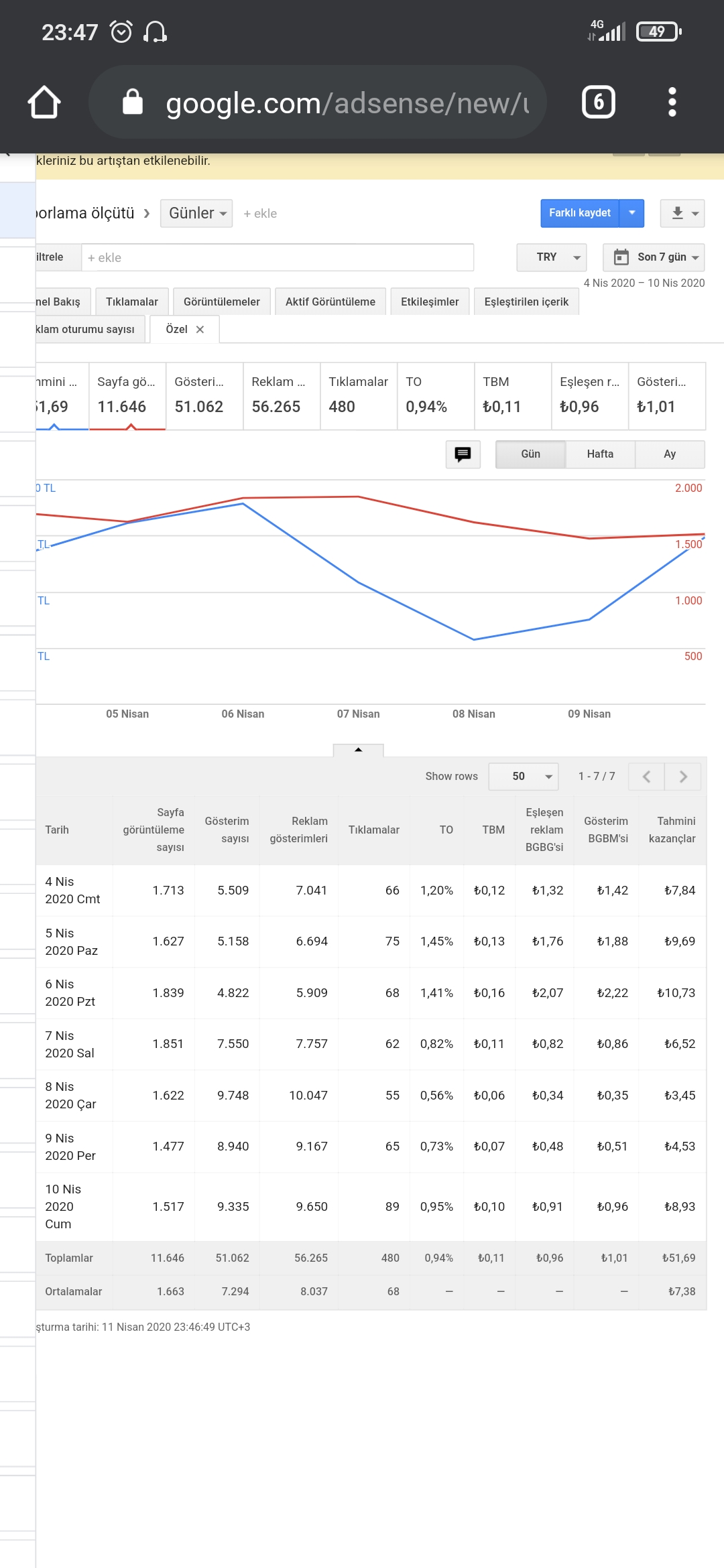Image resolution: width=724 pixels, height=1568 pixels.
Task: Toggle TBM metric card ₺0,11
Action: coord(513,396)
